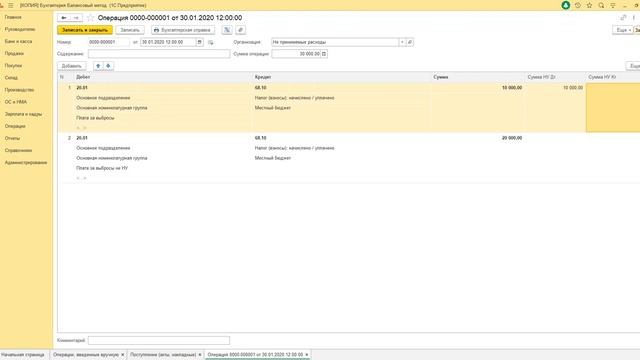
Task: Open the vertical dots menu at top right
Action: pos(634,18)
